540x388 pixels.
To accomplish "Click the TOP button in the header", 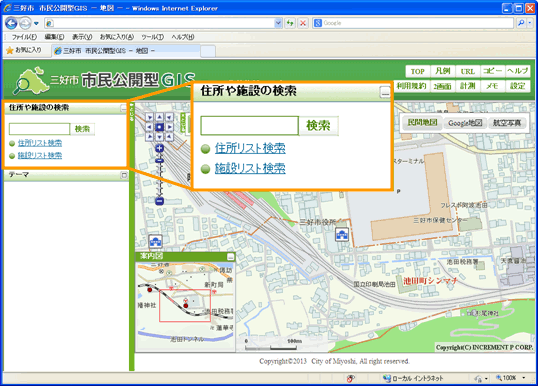I will 418,72.
